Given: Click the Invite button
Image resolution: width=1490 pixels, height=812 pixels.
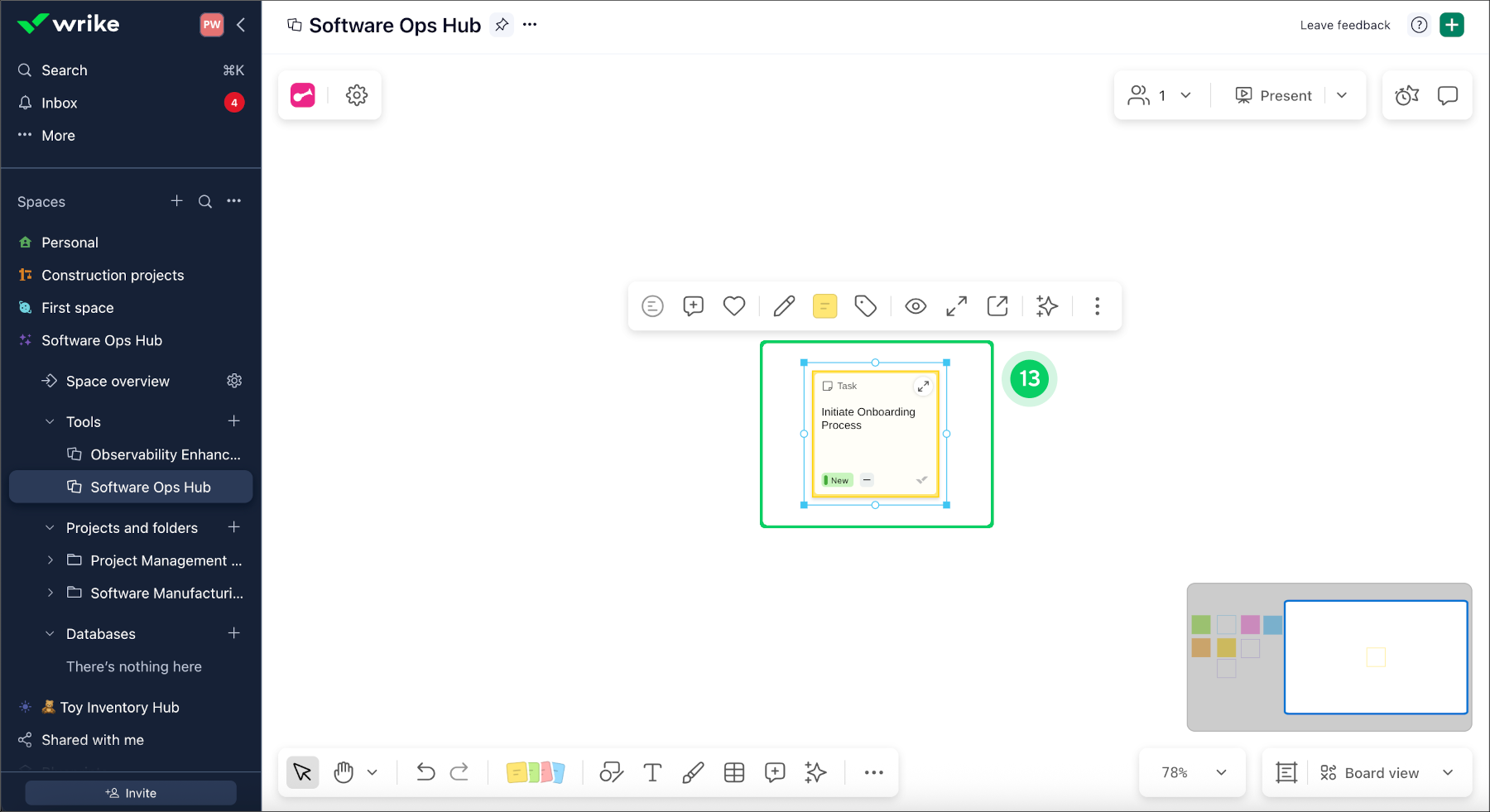Looking at the screenshot, I should pyautogui.click(x=131, y=793).
